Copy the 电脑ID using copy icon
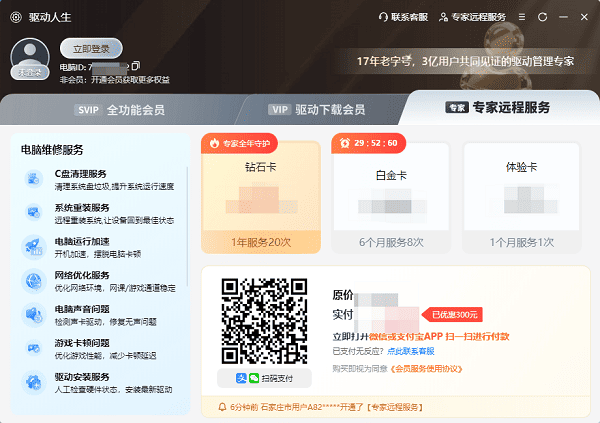600x423 pixels. pyautogui.click(x=136, y=66)
